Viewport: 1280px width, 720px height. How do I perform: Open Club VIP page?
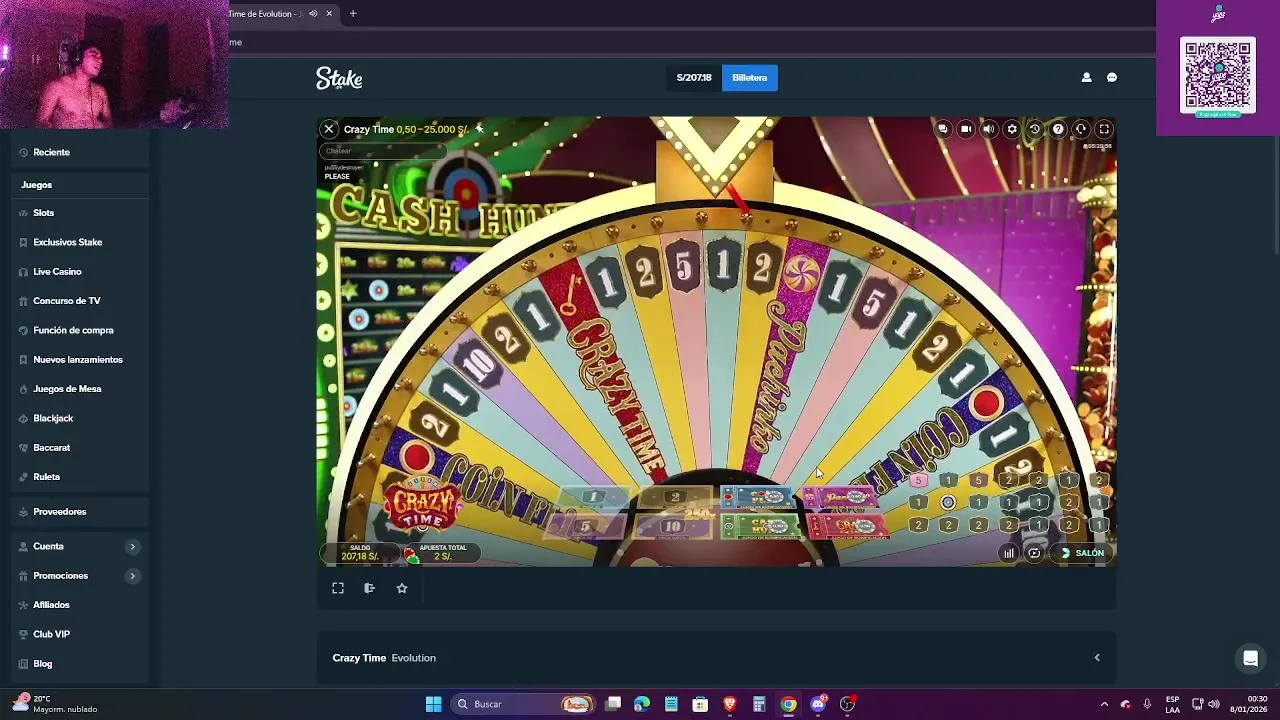pos(51,634)
